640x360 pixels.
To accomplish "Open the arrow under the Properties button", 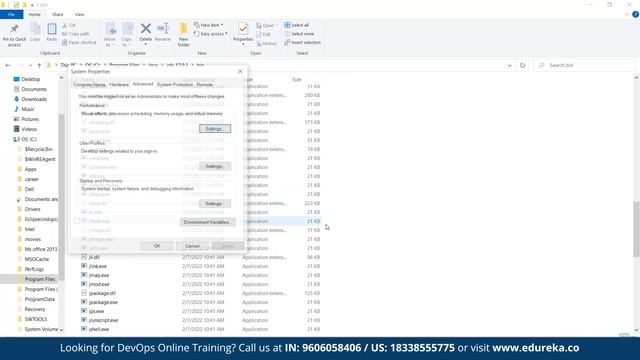I will [x=243, y=44].
